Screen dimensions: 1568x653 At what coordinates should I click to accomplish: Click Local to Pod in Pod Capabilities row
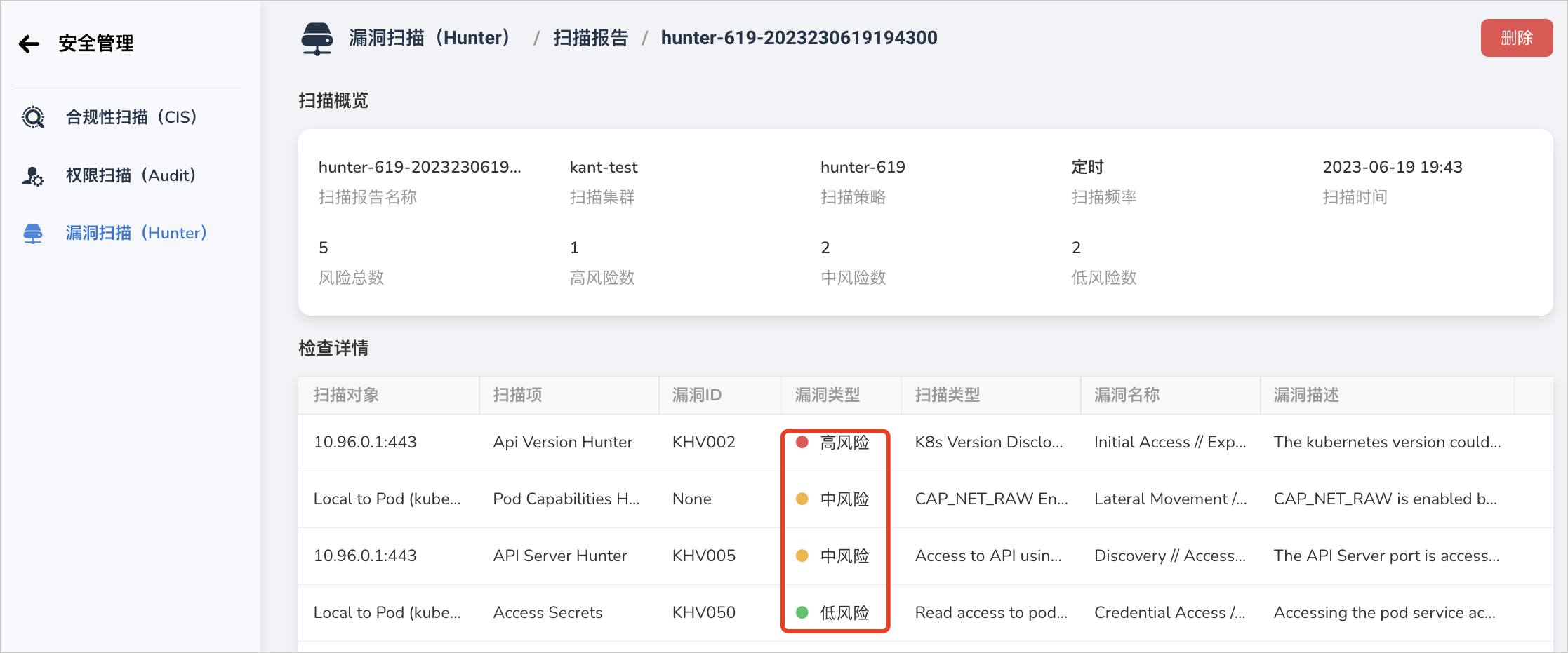point(387,499)
